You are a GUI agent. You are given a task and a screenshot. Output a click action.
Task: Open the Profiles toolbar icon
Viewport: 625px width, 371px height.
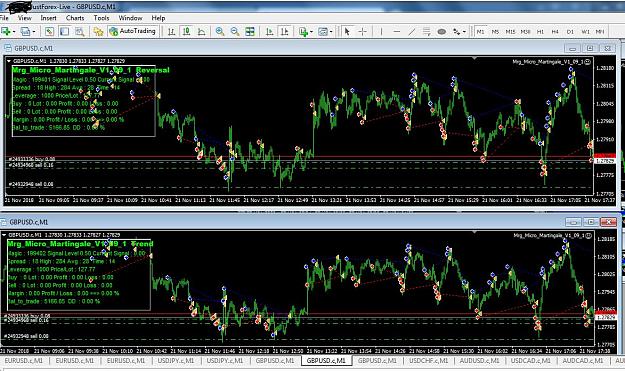click(x=25, y=31)
